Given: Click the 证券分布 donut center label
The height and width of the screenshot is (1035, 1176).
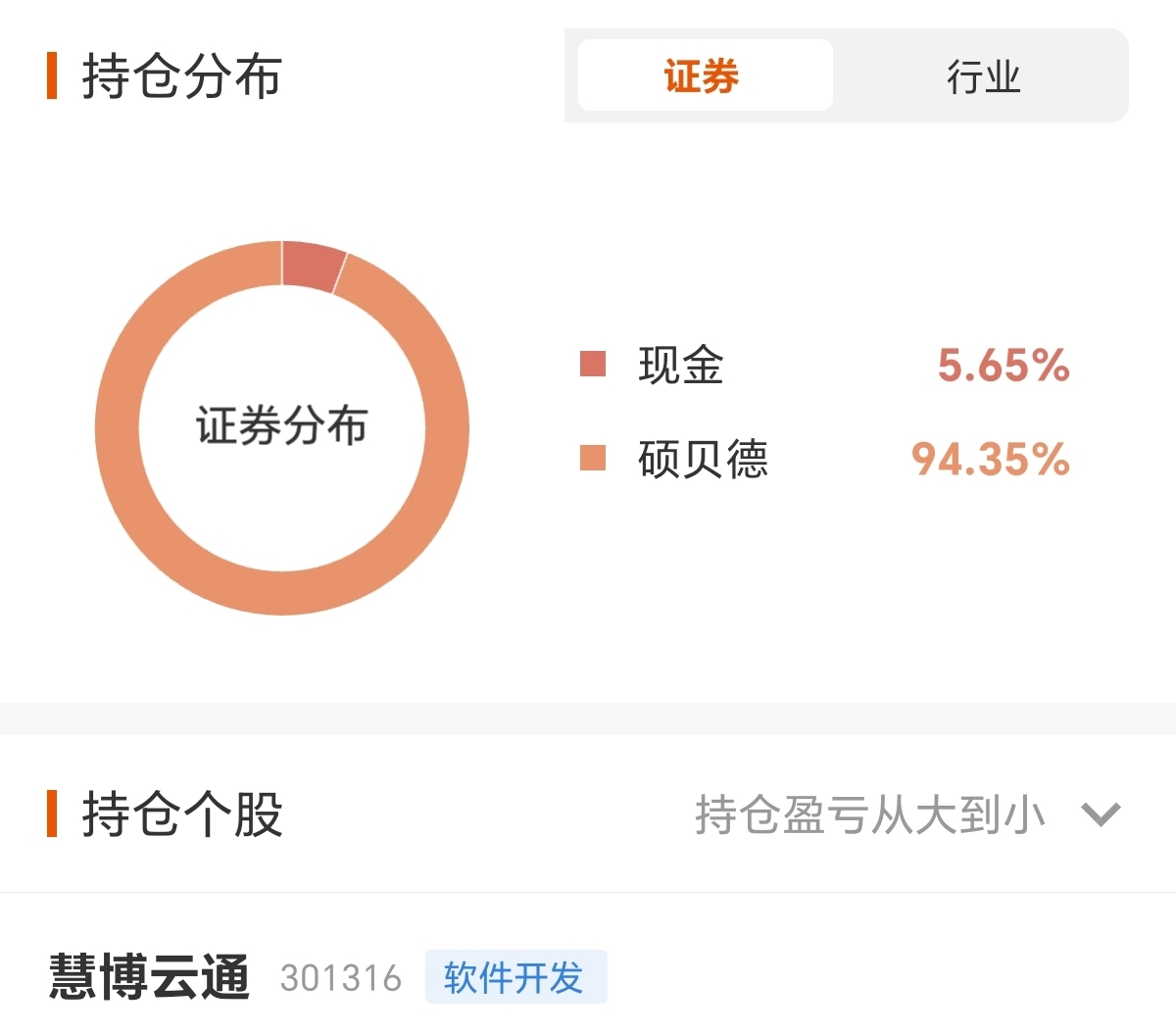Looking at the screenshot, I should [x=282, y=426].
